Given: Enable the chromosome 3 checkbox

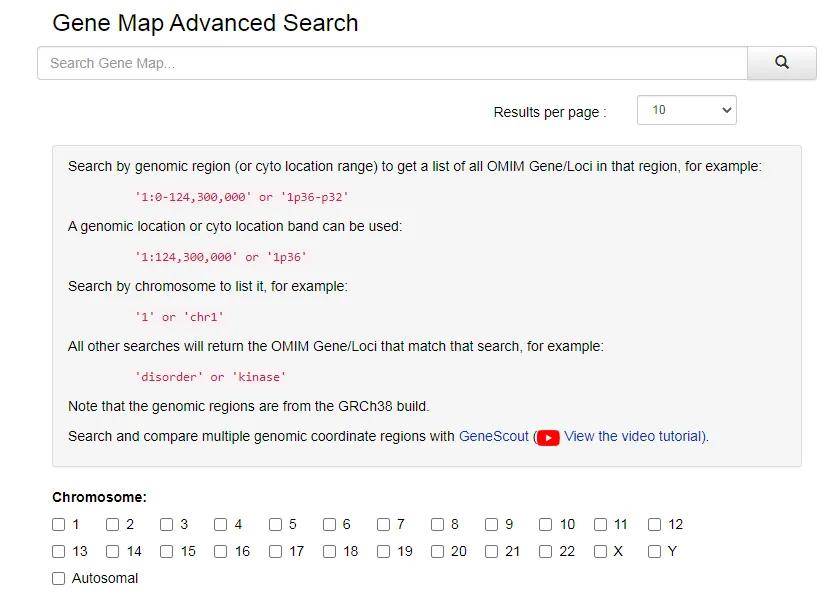Looking at the screenshot, I should (x=167, y=524).
